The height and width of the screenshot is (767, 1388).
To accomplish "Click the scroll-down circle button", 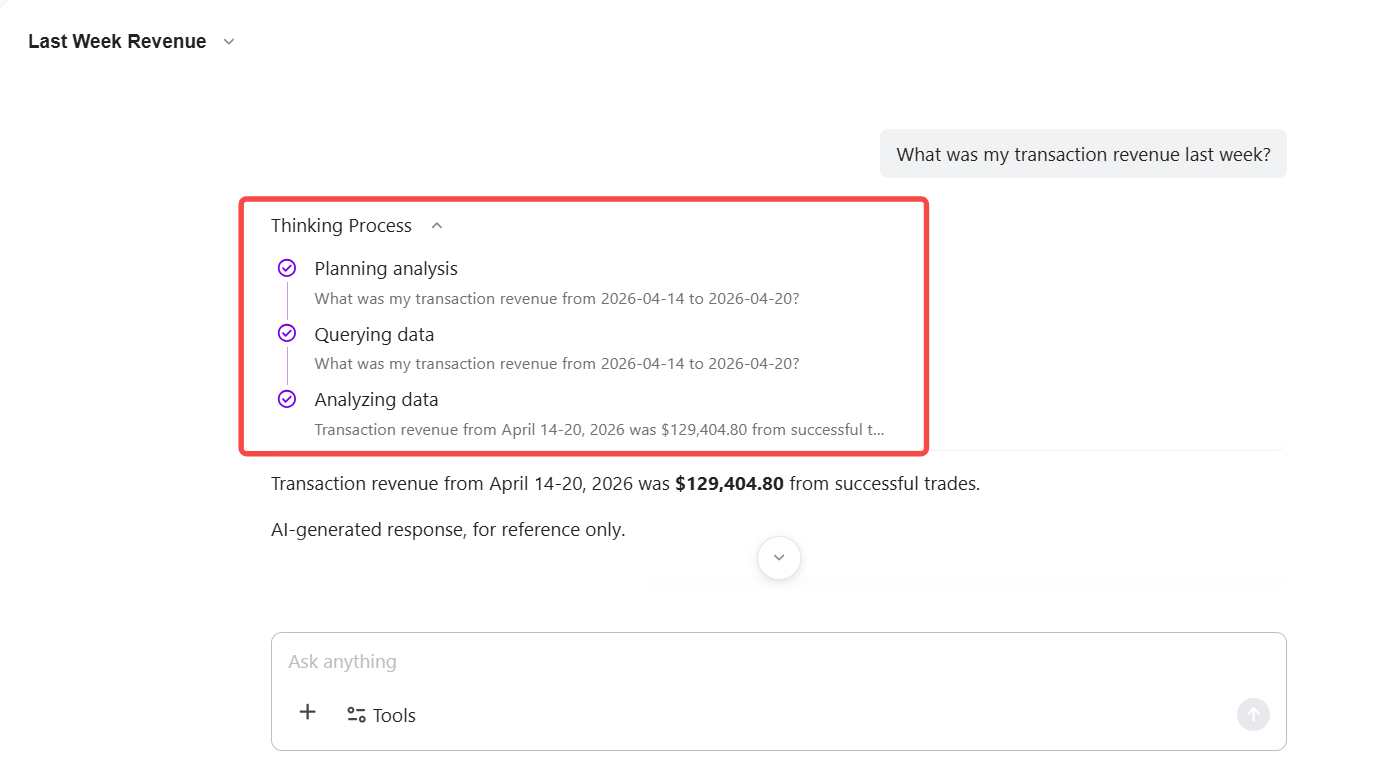I will 779,557.
